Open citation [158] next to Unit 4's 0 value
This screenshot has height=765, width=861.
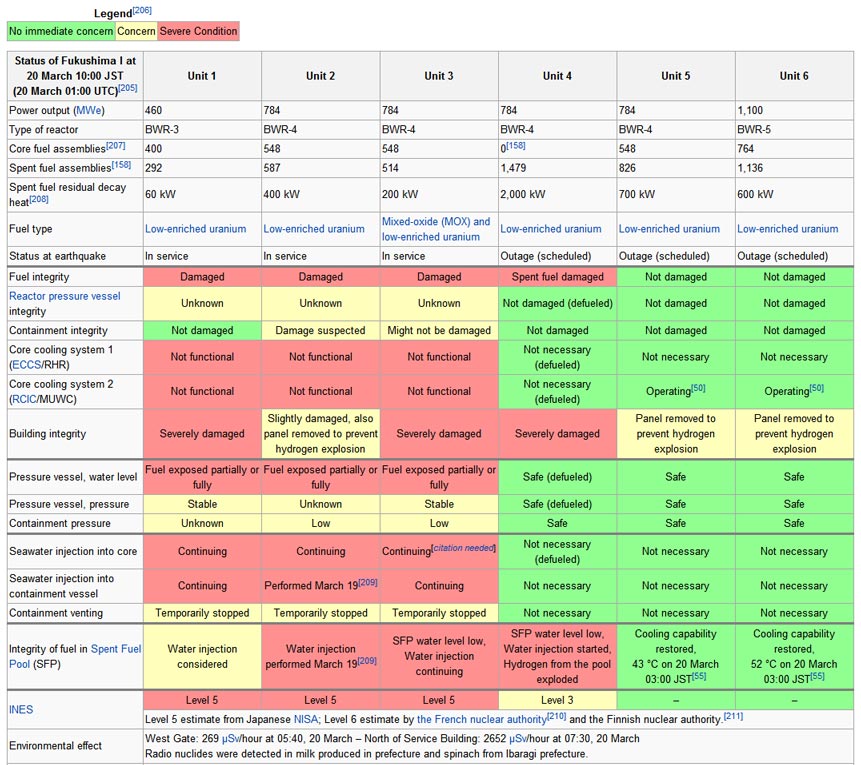[516, 146]
